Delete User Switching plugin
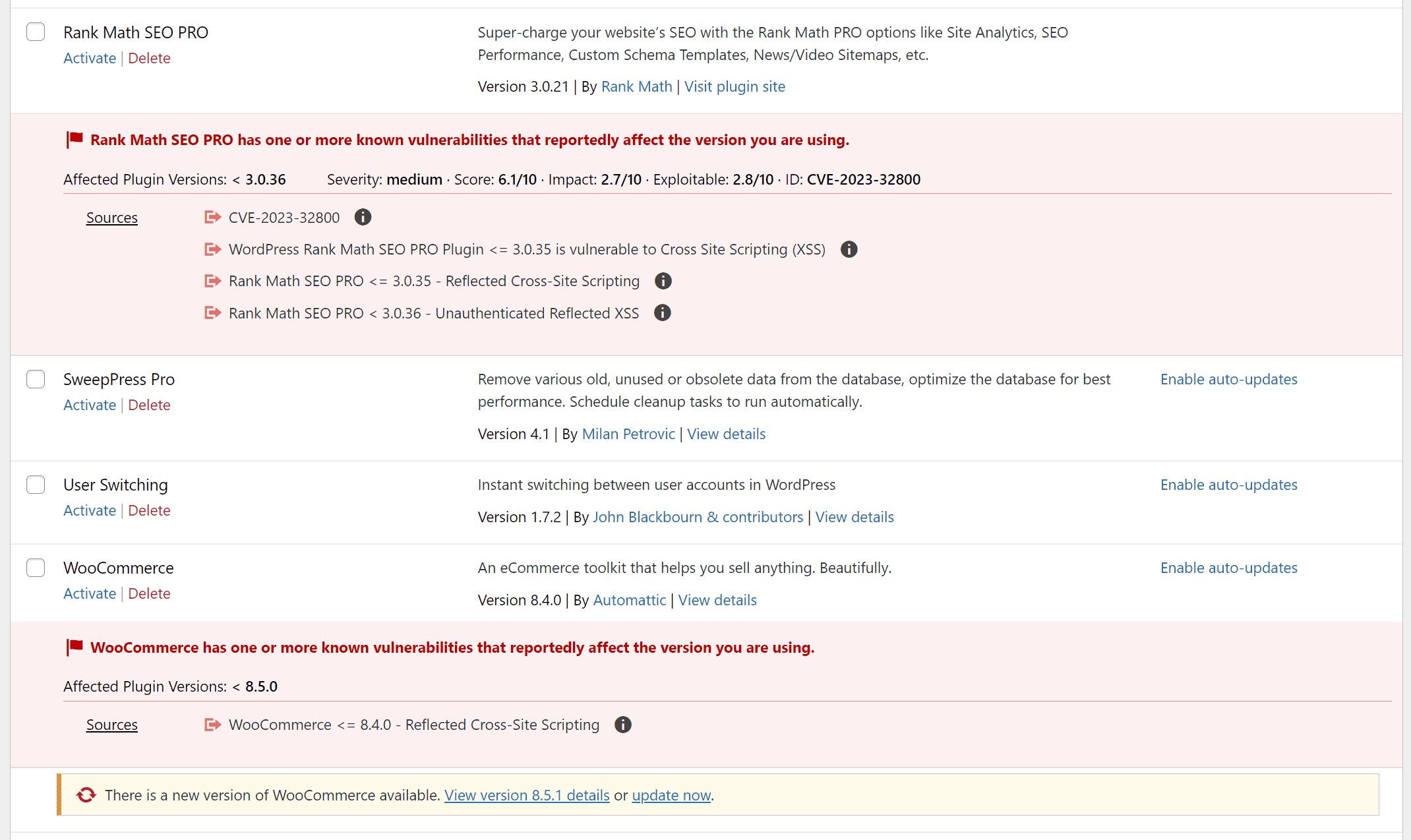The height and width of the screenshot is (840, 1411). tap(149, 510)
